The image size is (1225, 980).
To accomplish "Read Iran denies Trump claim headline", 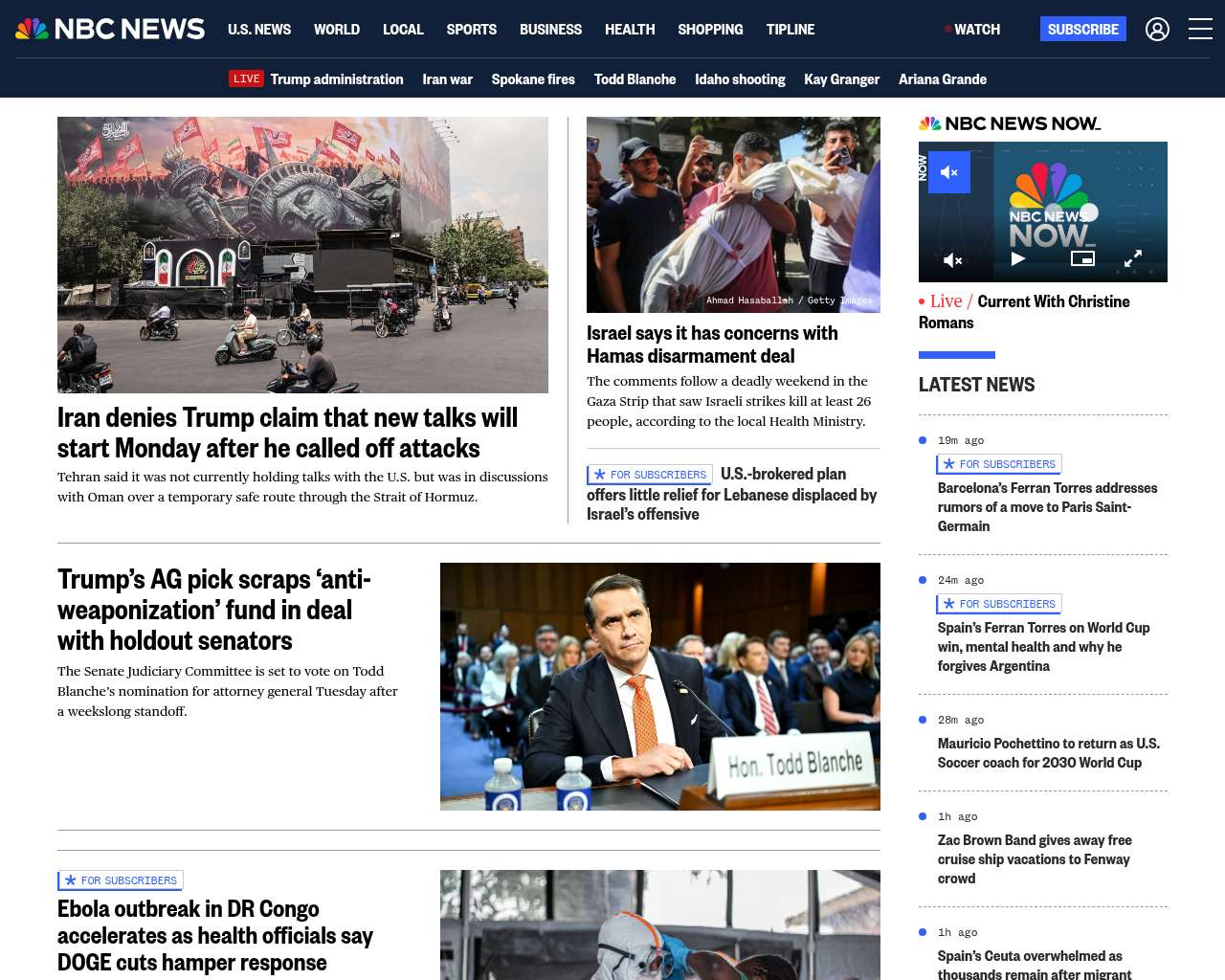I will [x=287, y=433].
